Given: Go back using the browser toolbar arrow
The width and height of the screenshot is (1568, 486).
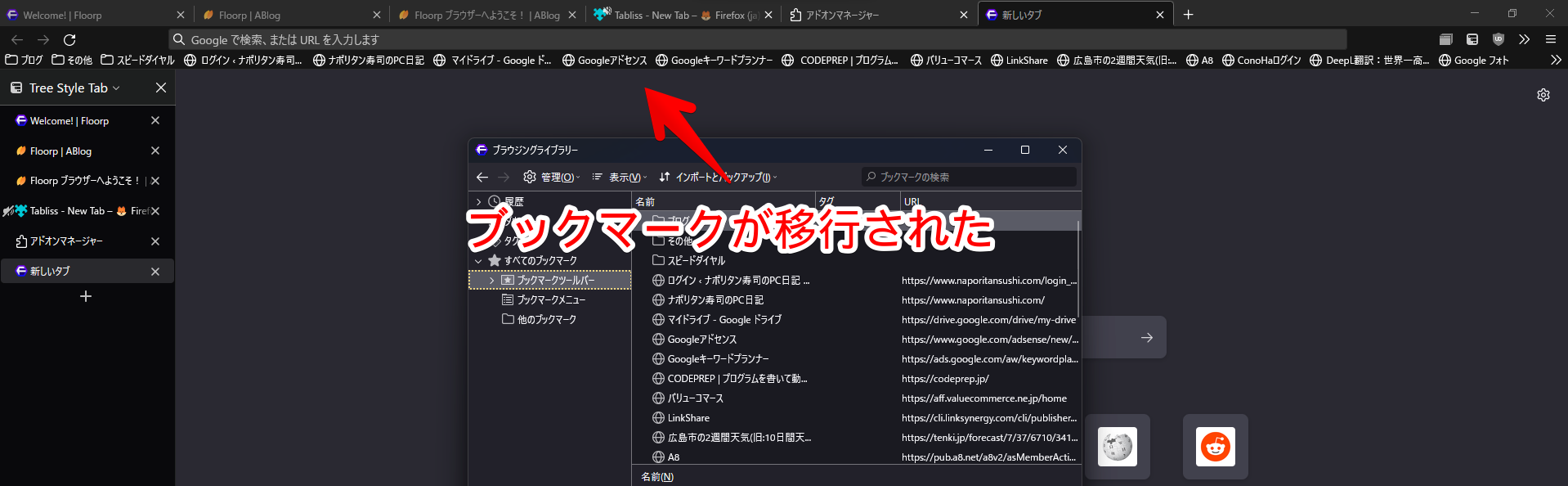Looking at the screenshot, I should (x=17, y=39).
